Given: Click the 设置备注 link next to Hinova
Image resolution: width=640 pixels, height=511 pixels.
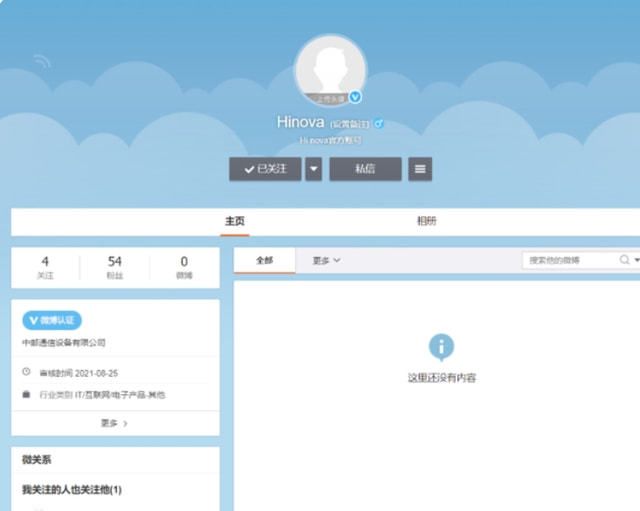Looking at the screenshot, I should point(350,124).
